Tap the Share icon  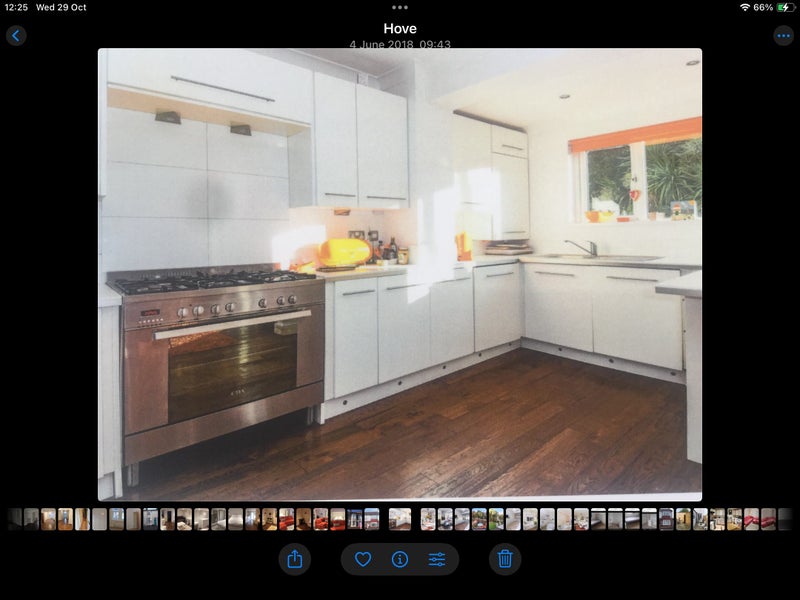coord(295,559)
